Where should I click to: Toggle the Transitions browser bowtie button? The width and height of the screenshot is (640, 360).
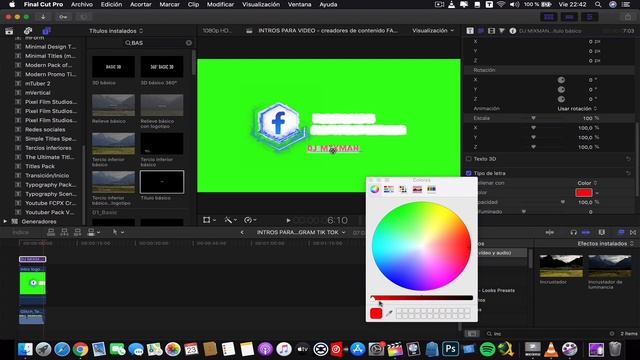tap(633, 232)
